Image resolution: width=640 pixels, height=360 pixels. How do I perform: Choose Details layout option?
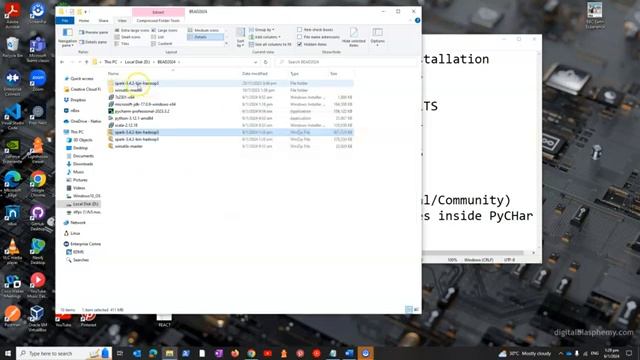[x=205, y=37]
